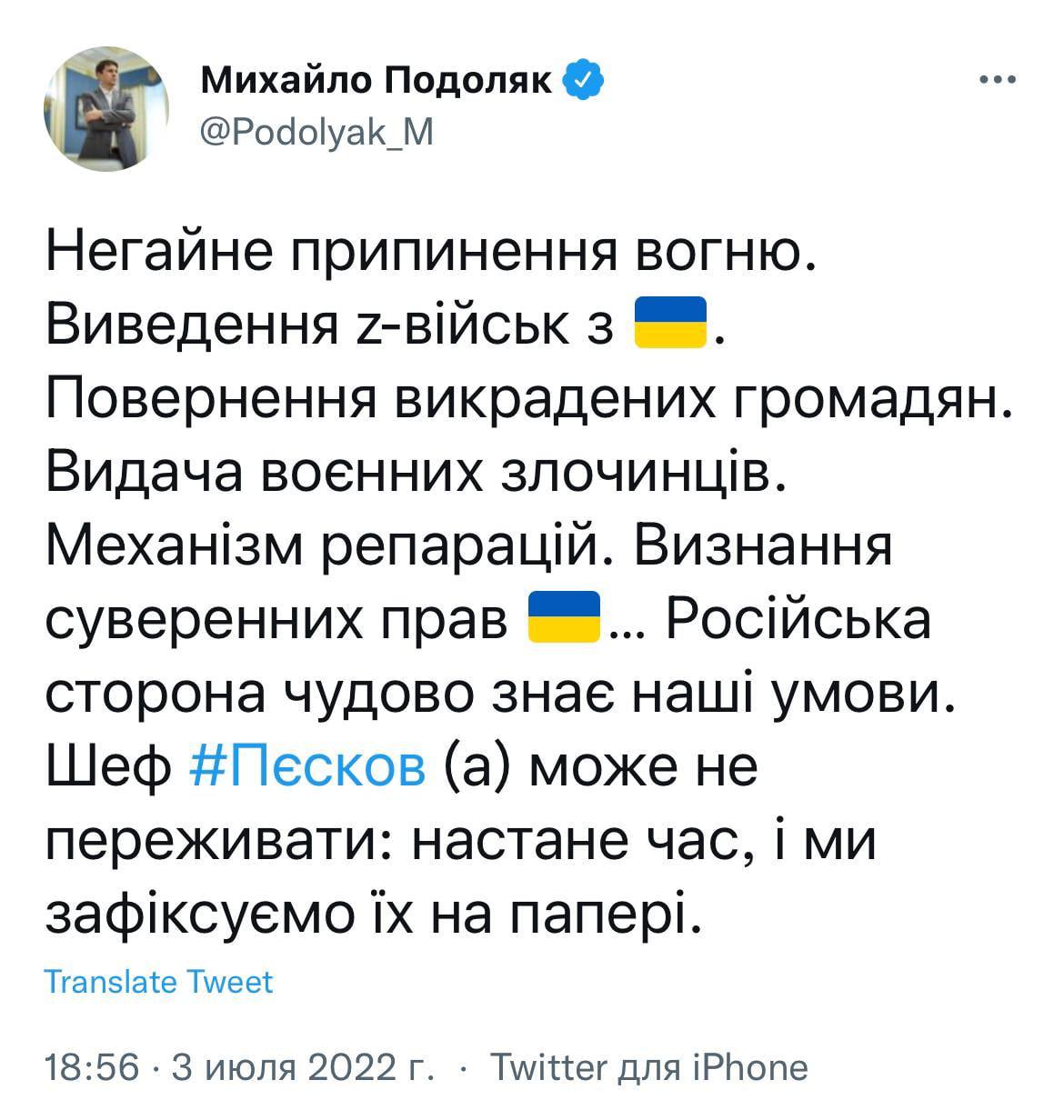The width and height of the screenshot is (1064, 1120).
Task: Open the three-dot more options menu
Action: (997, 81)
